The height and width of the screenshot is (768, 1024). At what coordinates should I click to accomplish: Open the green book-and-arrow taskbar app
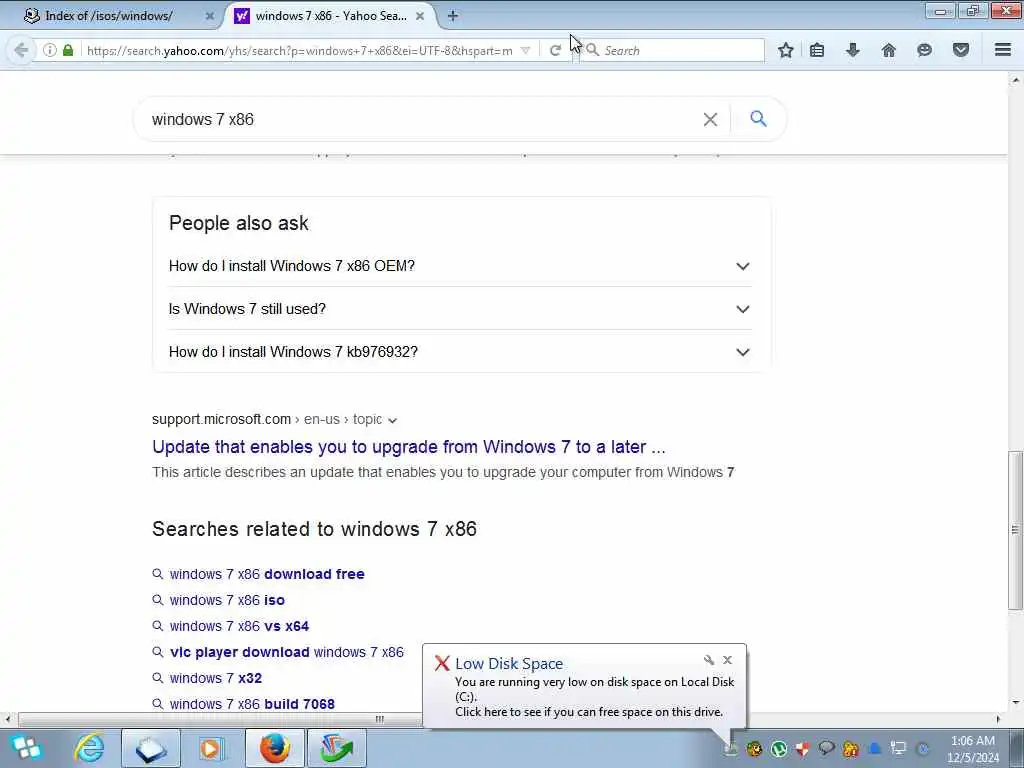[336, 748]
